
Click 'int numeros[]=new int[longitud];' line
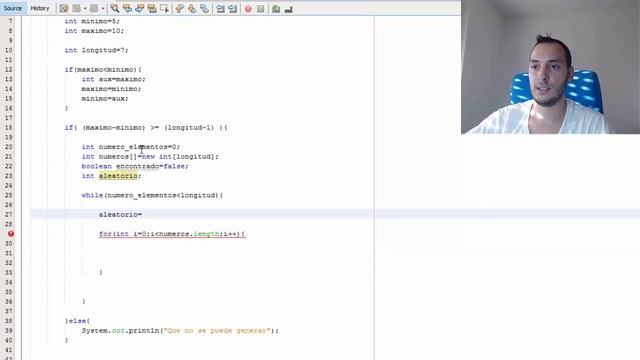pos(150,157)
